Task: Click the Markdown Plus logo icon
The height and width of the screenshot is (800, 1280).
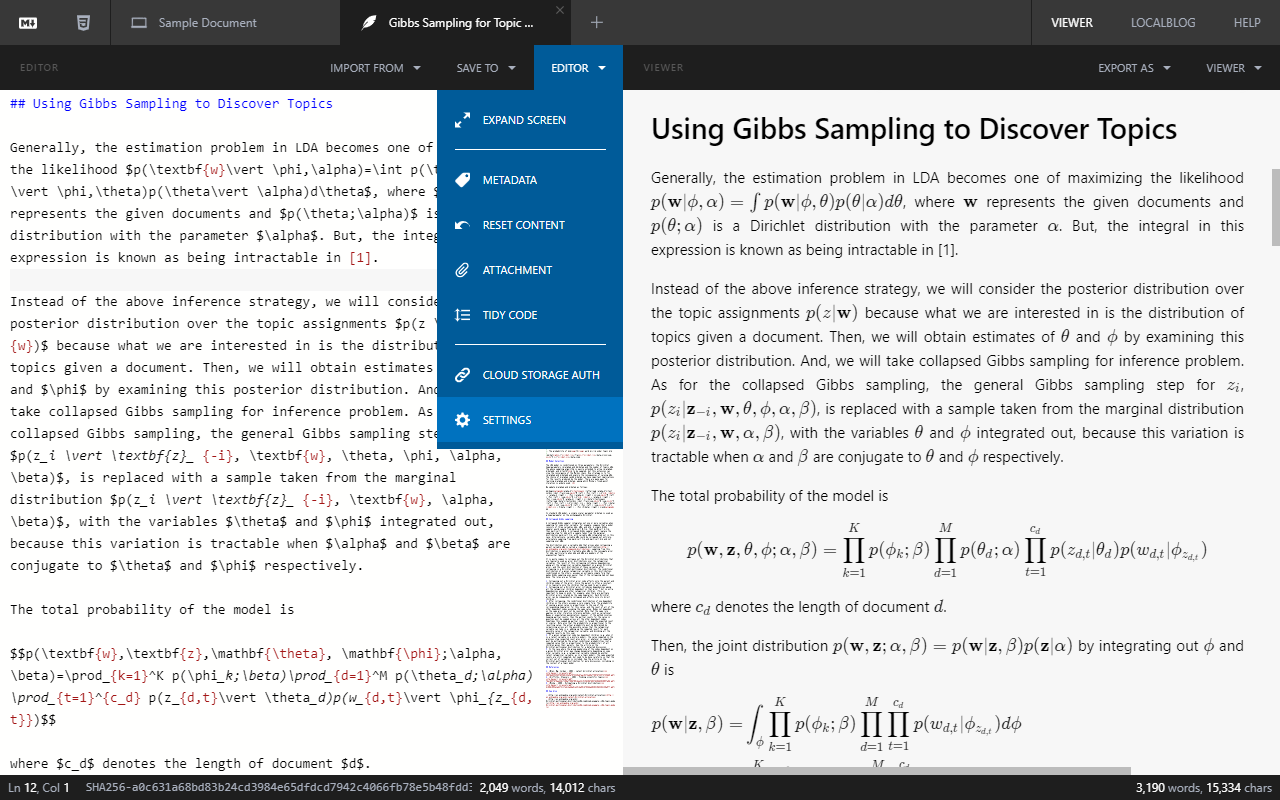Action: [x=28, y=22]
